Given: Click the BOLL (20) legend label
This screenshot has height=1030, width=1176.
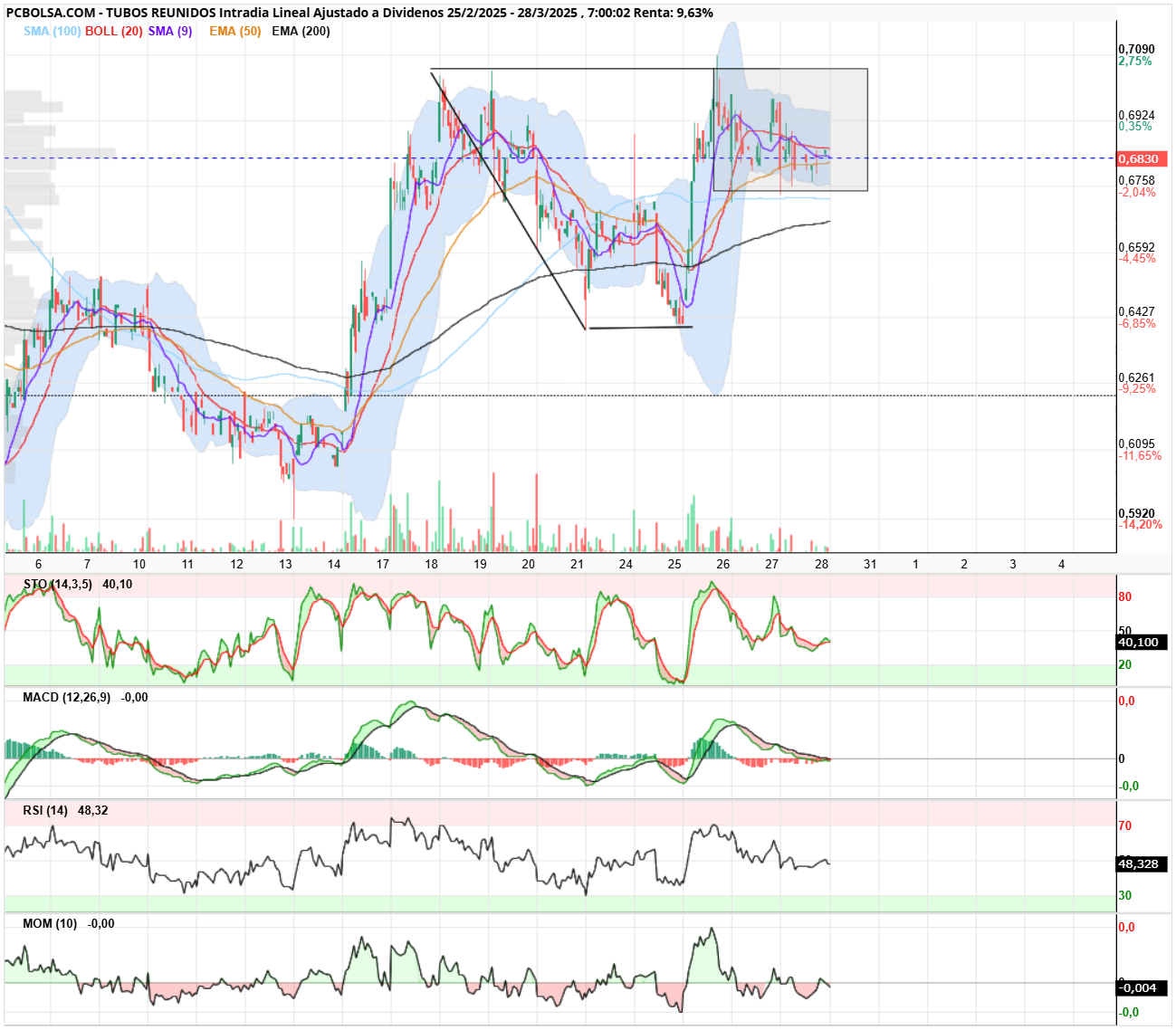Looking at the screenshot, I should point(114,31).
